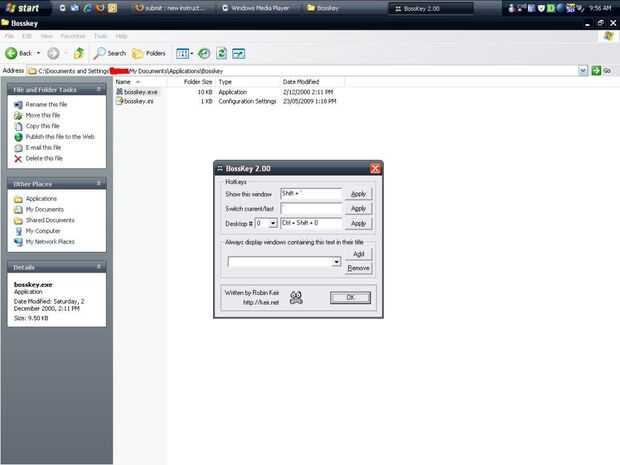Click OK in the BossKey dialog
Viewport: 620px width, 465px height.
(350, 297)
